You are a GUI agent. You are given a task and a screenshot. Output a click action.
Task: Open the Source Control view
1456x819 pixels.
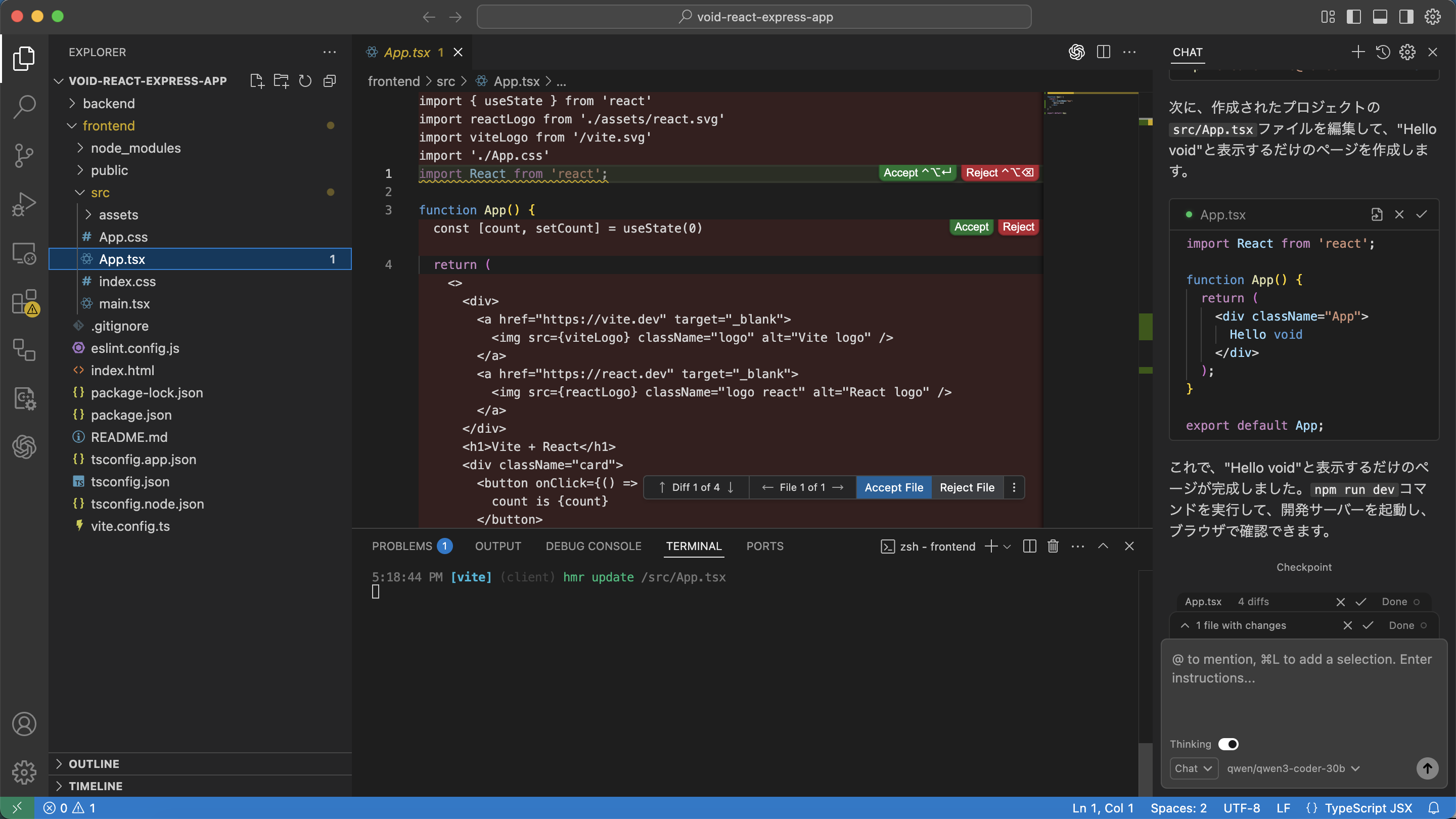coord(24,155)
